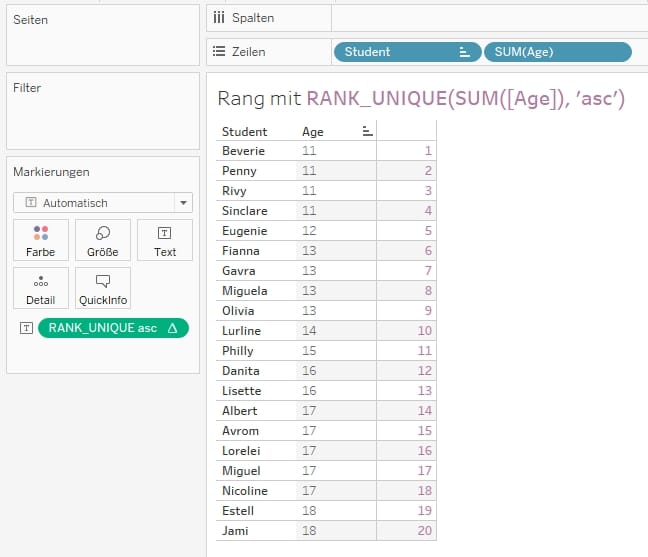Click sort icon in Age column header
The width and height of the screenshot is (648, 557).
pyautogui.click(x=367, y=131)
